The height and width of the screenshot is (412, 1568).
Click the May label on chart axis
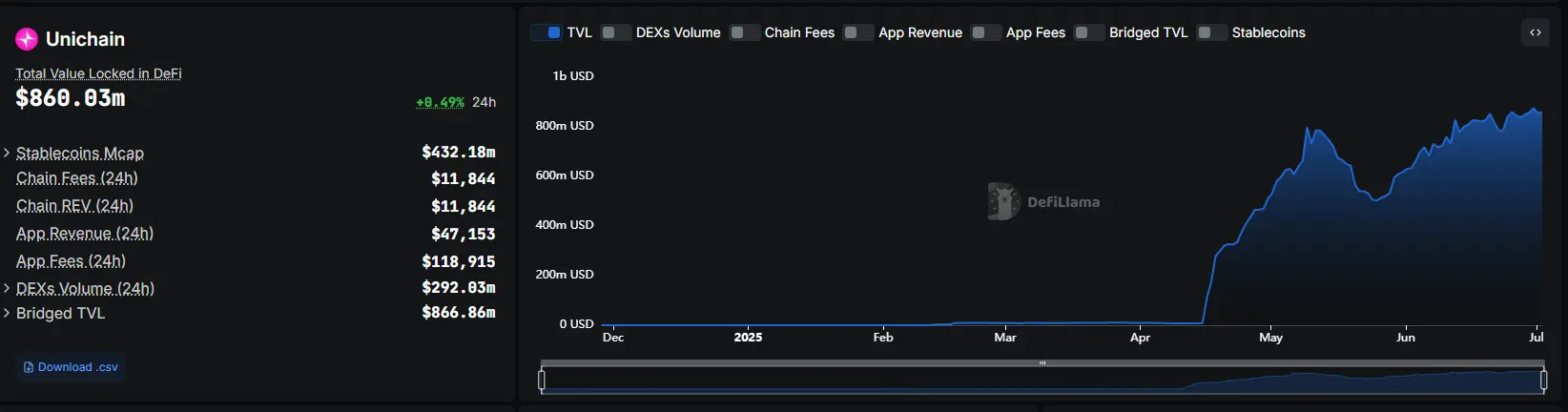(1270, 338)
